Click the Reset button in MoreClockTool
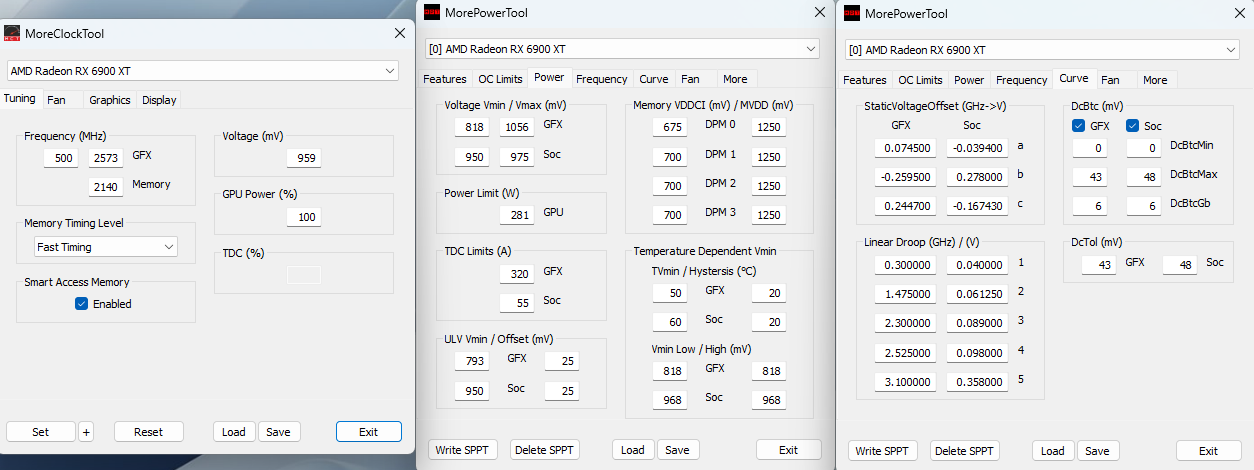This screenshot has width=1254, height=470. [x=149, y=432]
